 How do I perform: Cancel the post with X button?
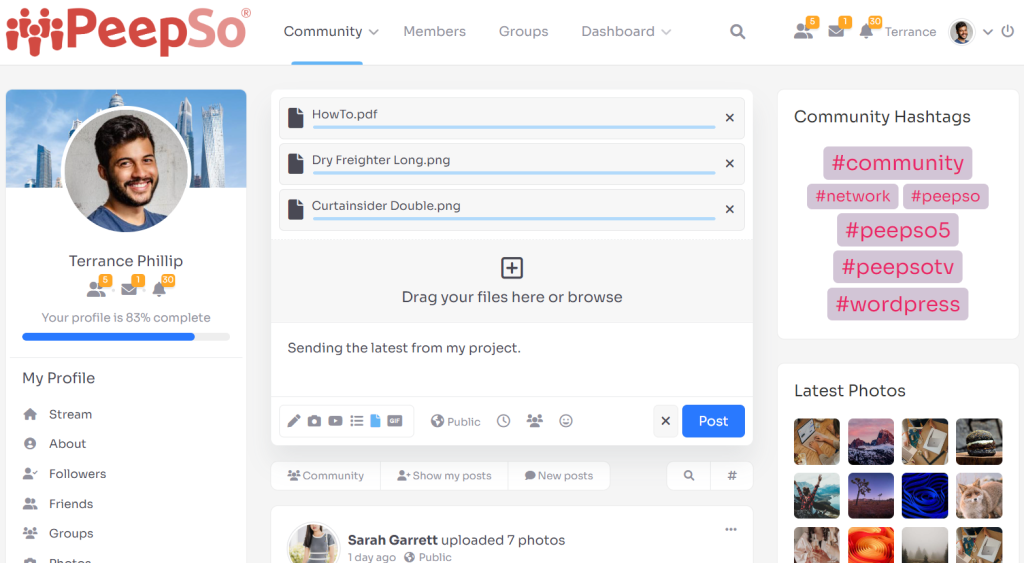pyautogui.click(x=665, y=421)
